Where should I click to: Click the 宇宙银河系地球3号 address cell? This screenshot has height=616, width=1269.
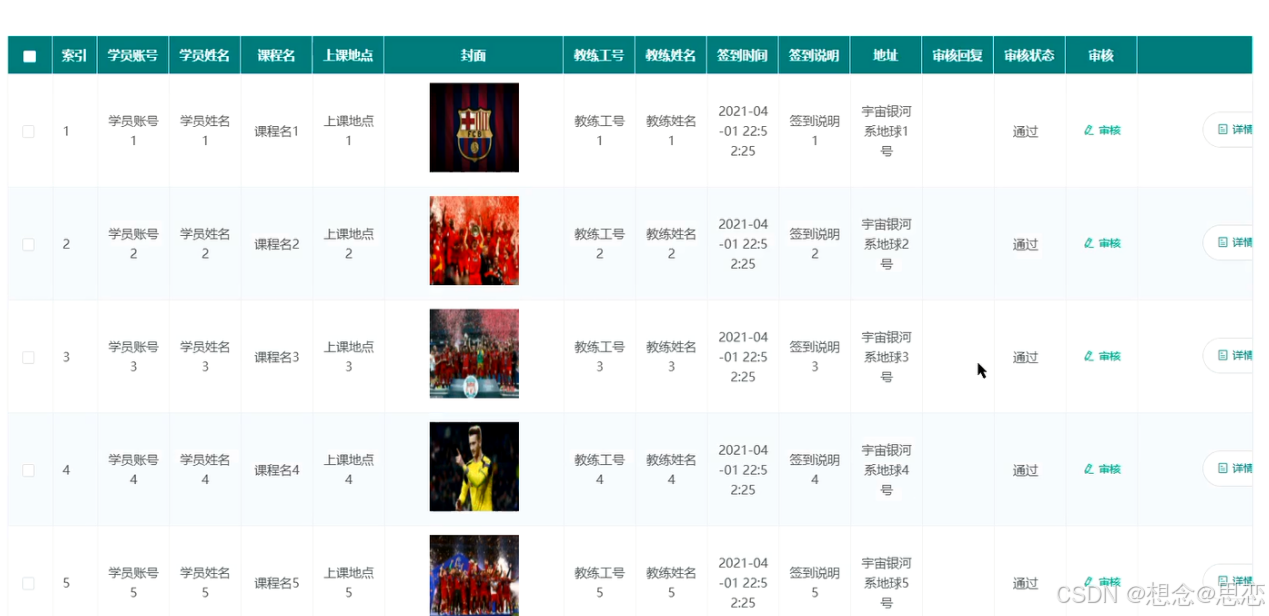(x=886, y=357)
